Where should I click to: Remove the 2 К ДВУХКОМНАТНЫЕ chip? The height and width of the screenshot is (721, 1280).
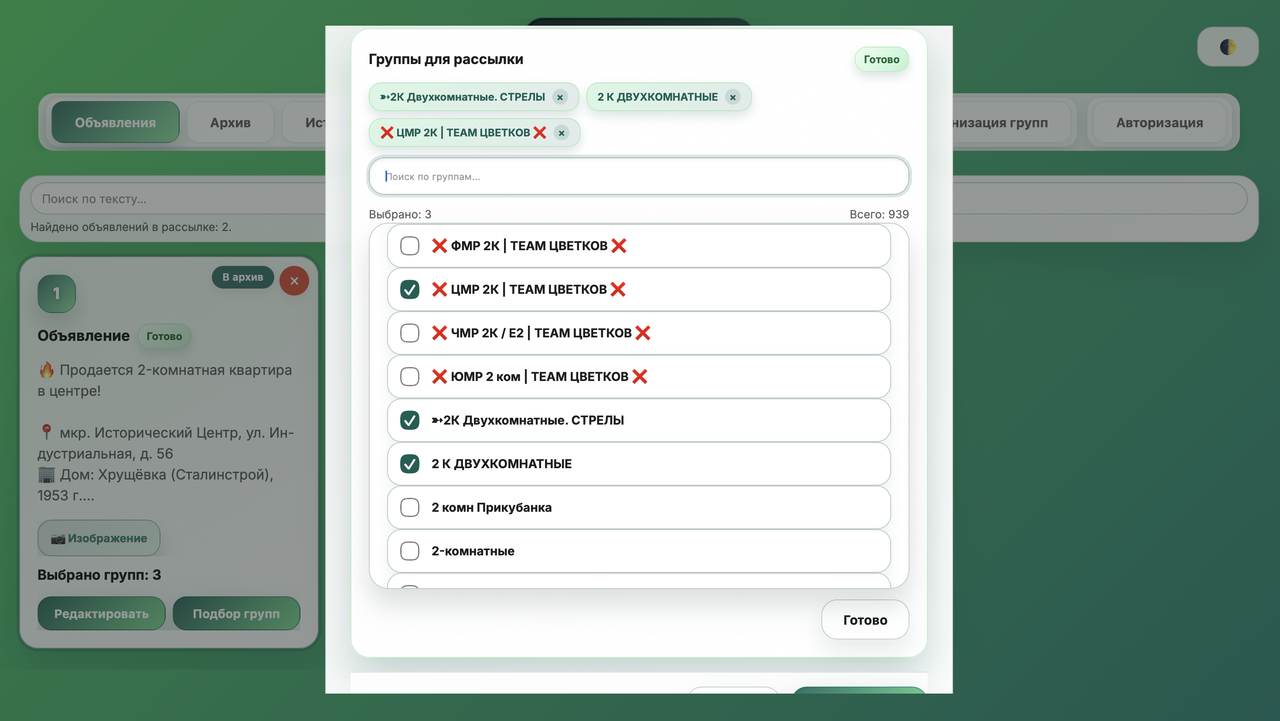tap(733, 97)
